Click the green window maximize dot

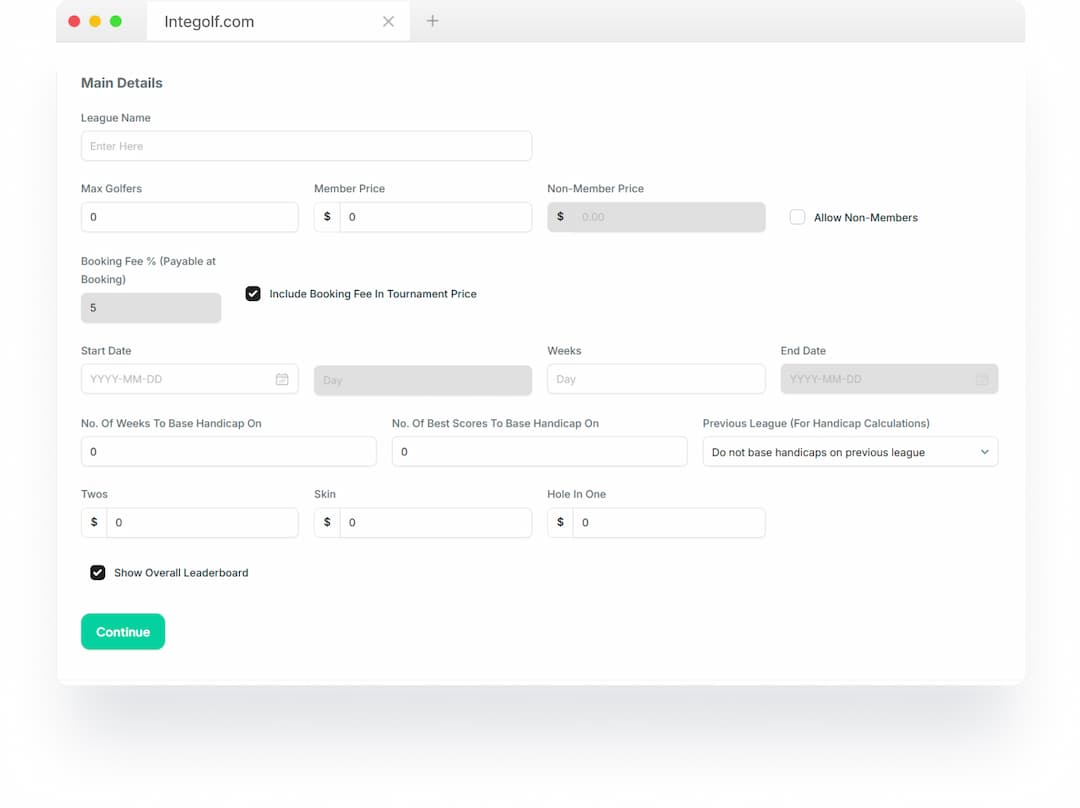coord(116,21)
